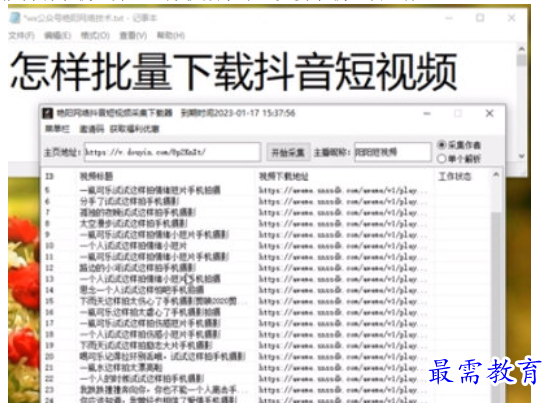
Task: Click the download URL in row 8
Action: tap(343, 223)
